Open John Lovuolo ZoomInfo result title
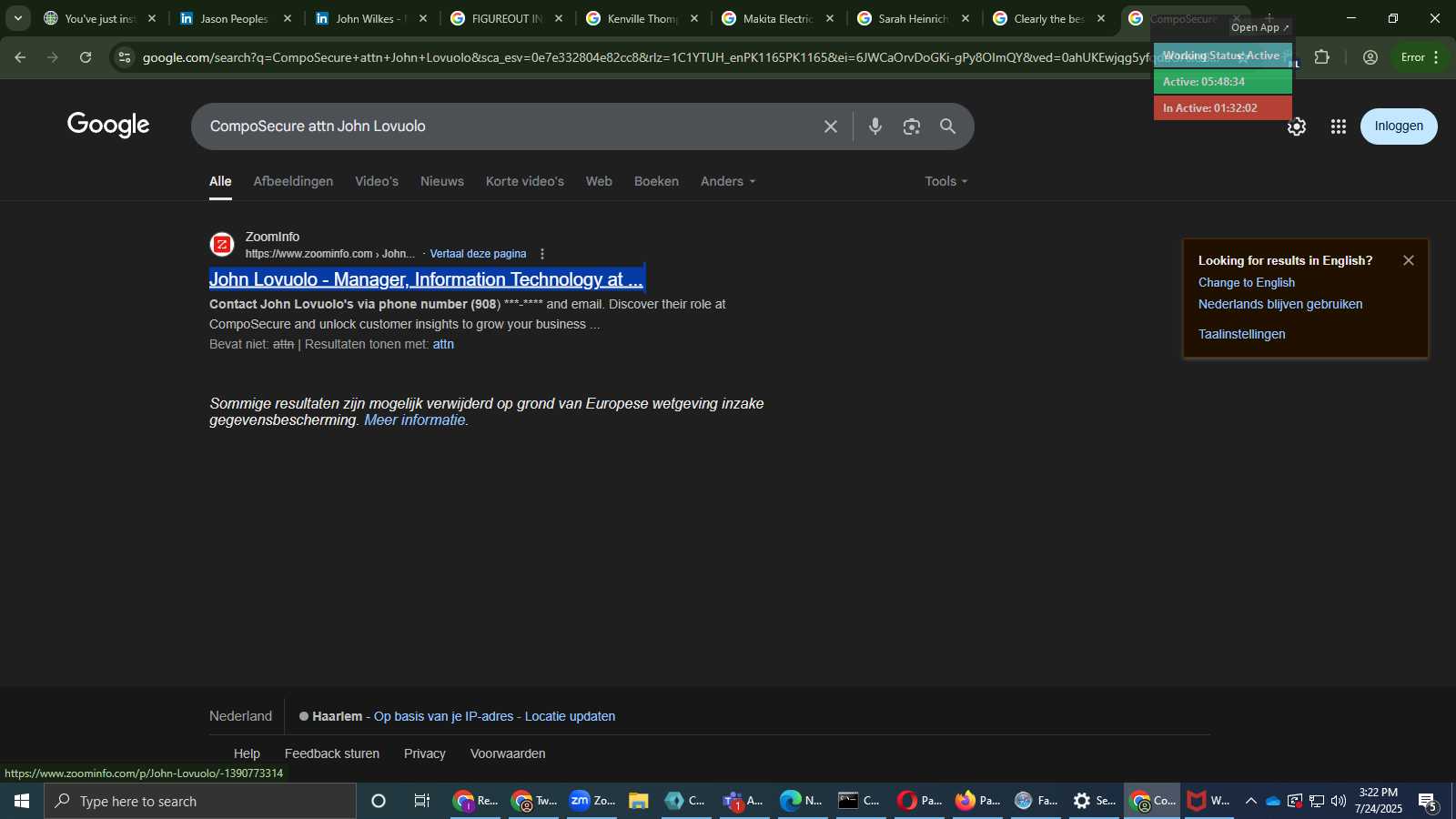1456x819 pixels. [x=426, y=279]
